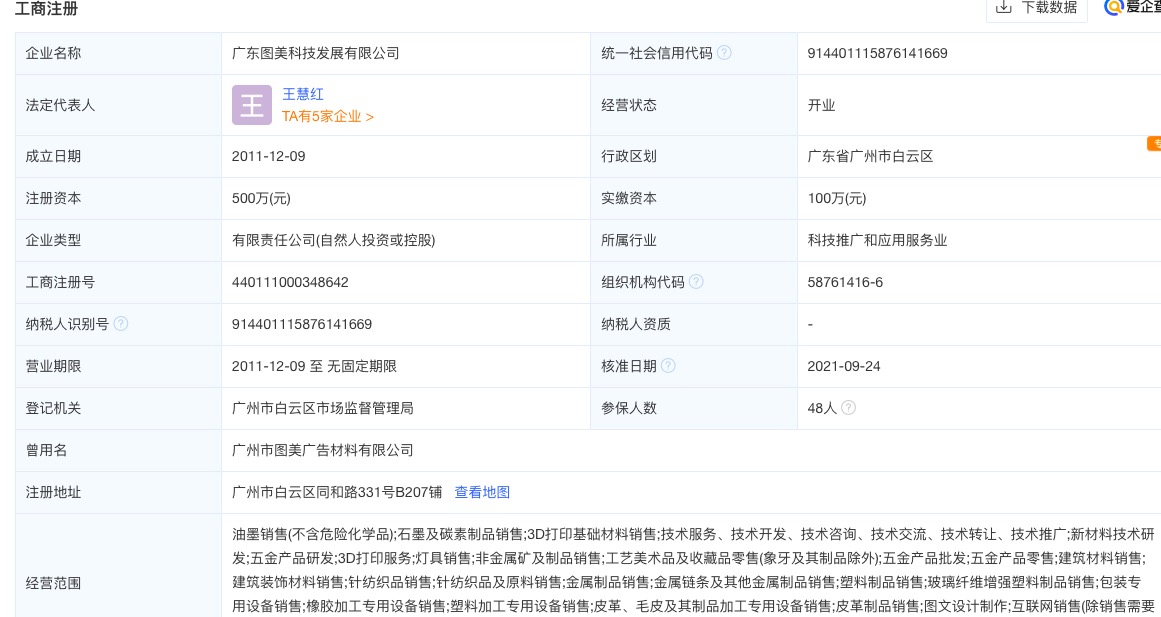
Task: Click the 爱企查 logo icon
Action: 1113,7
